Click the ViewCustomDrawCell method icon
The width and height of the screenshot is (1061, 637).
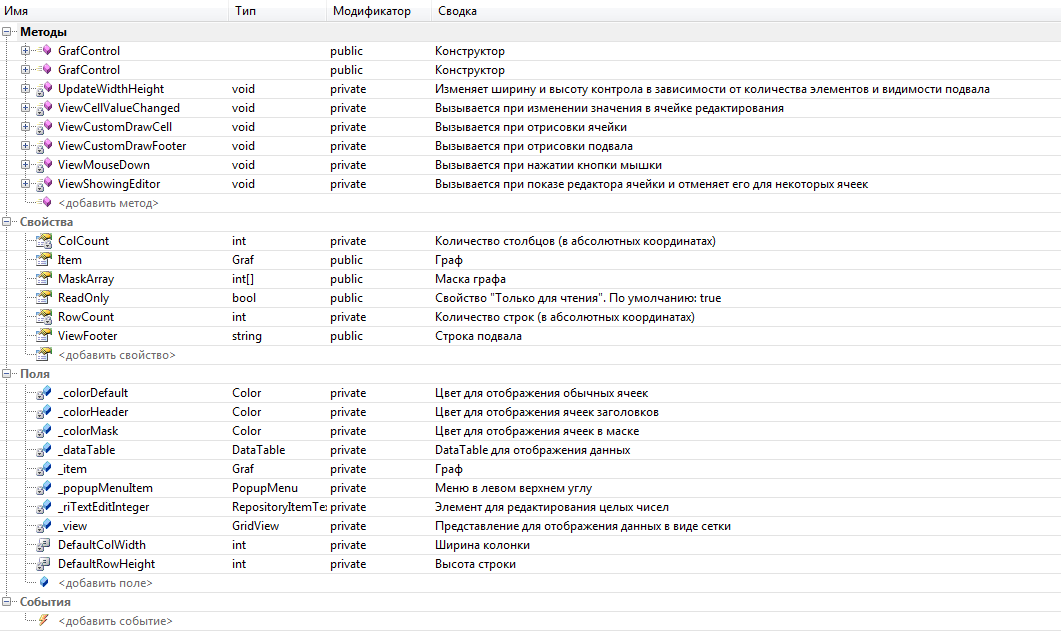coord(44,127)
